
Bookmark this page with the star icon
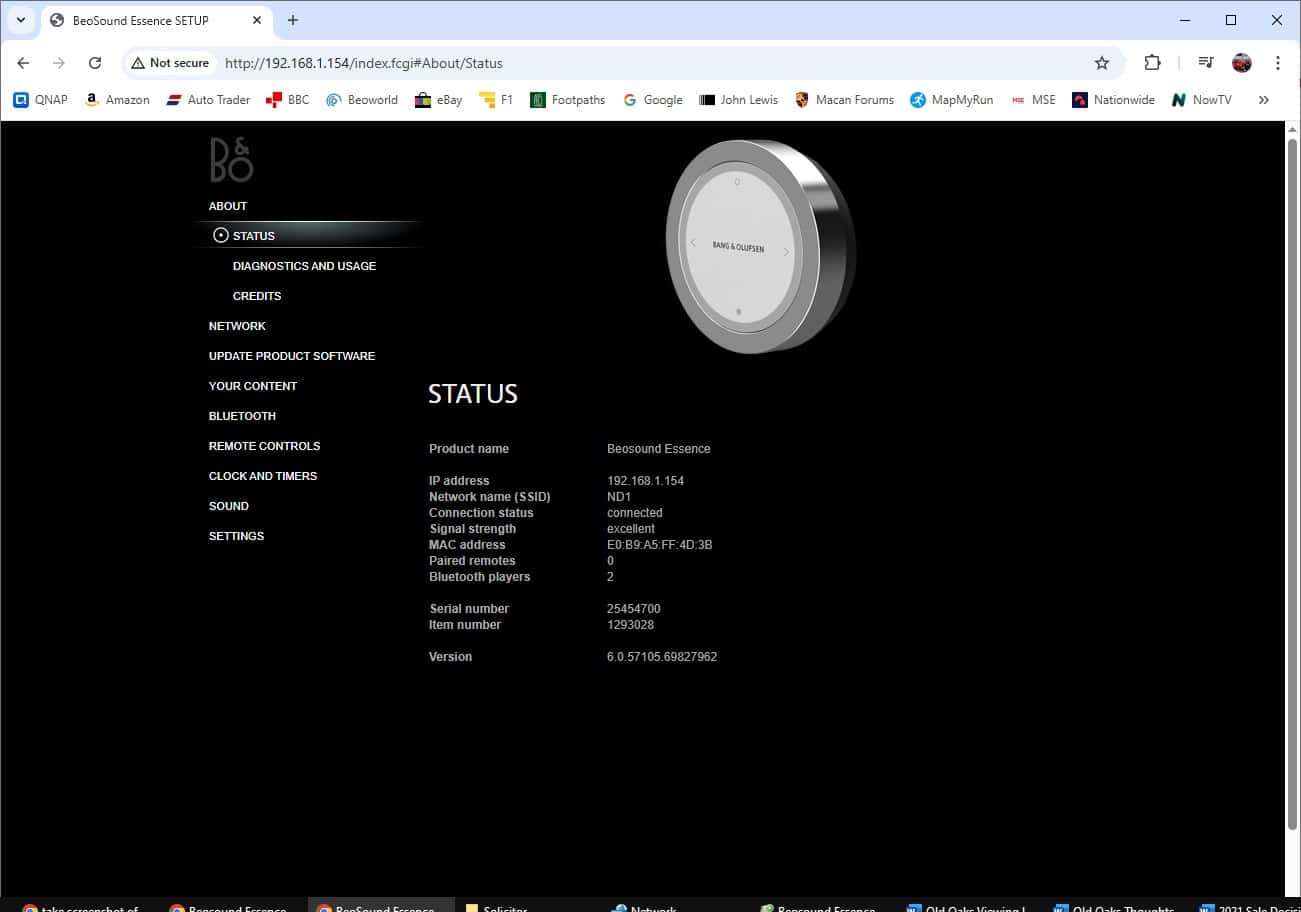(x=1102, y=63)
